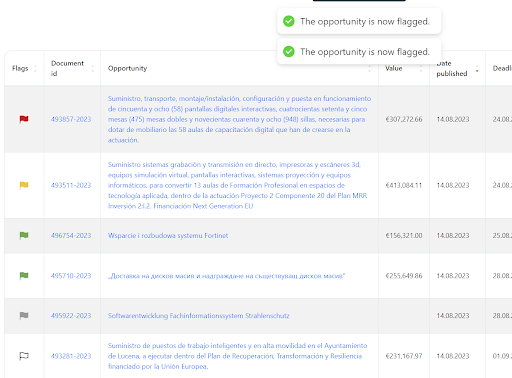This screenshot has height=378, width=512.
Task: Select value €255,649.86
Action: [x=404, y=276]
